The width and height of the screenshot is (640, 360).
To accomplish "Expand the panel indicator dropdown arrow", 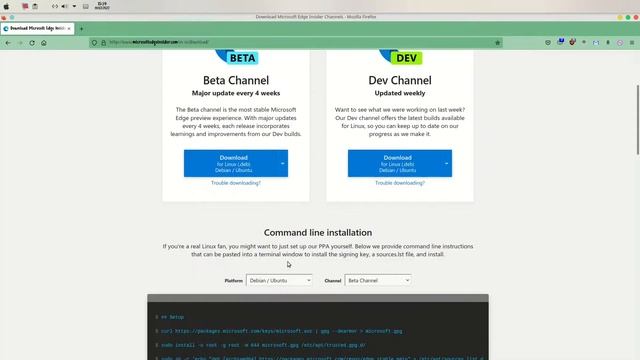I will click(74, 6).
